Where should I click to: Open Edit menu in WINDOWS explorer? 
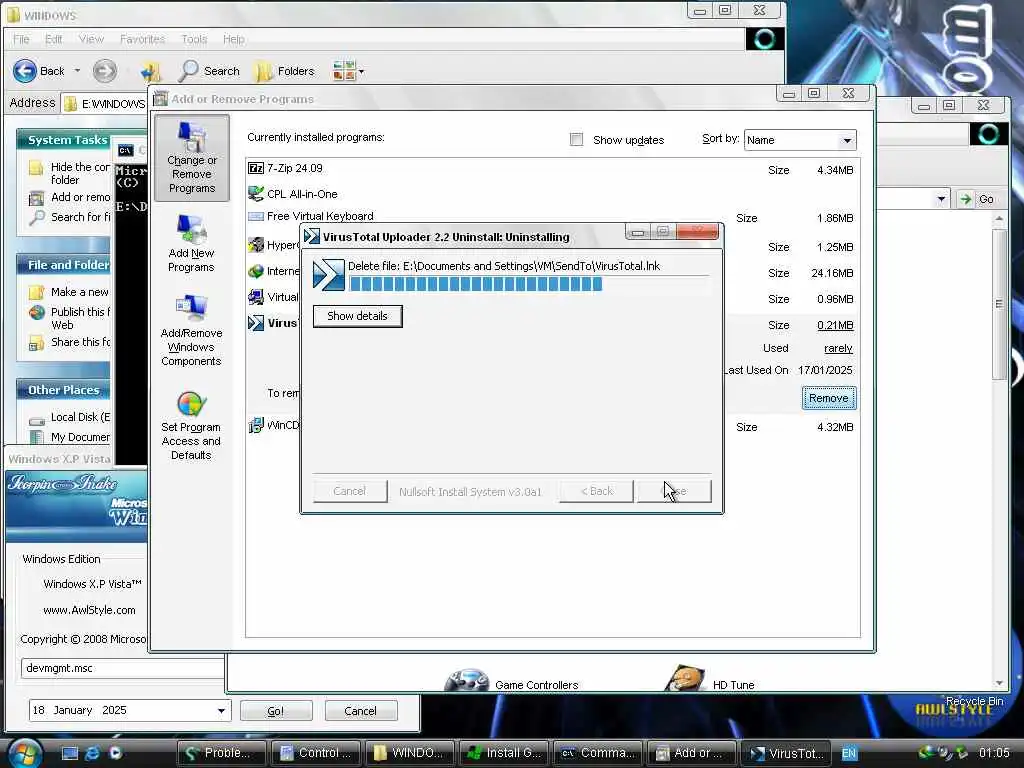tap(54, 39)
